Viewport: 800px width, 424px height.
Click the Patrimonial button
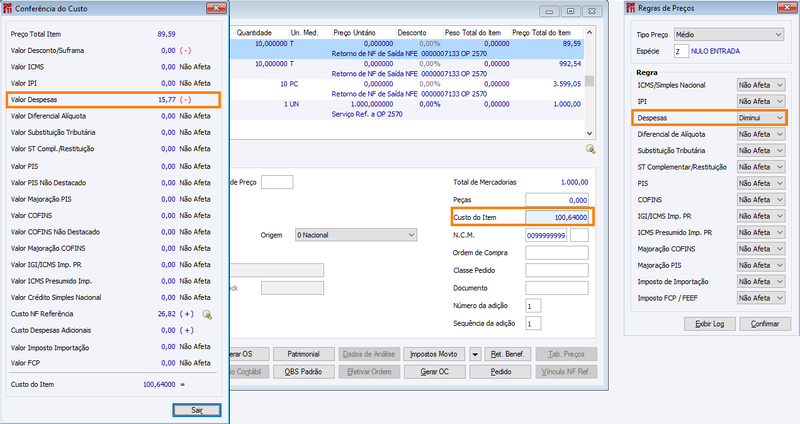tap(303, 354)
